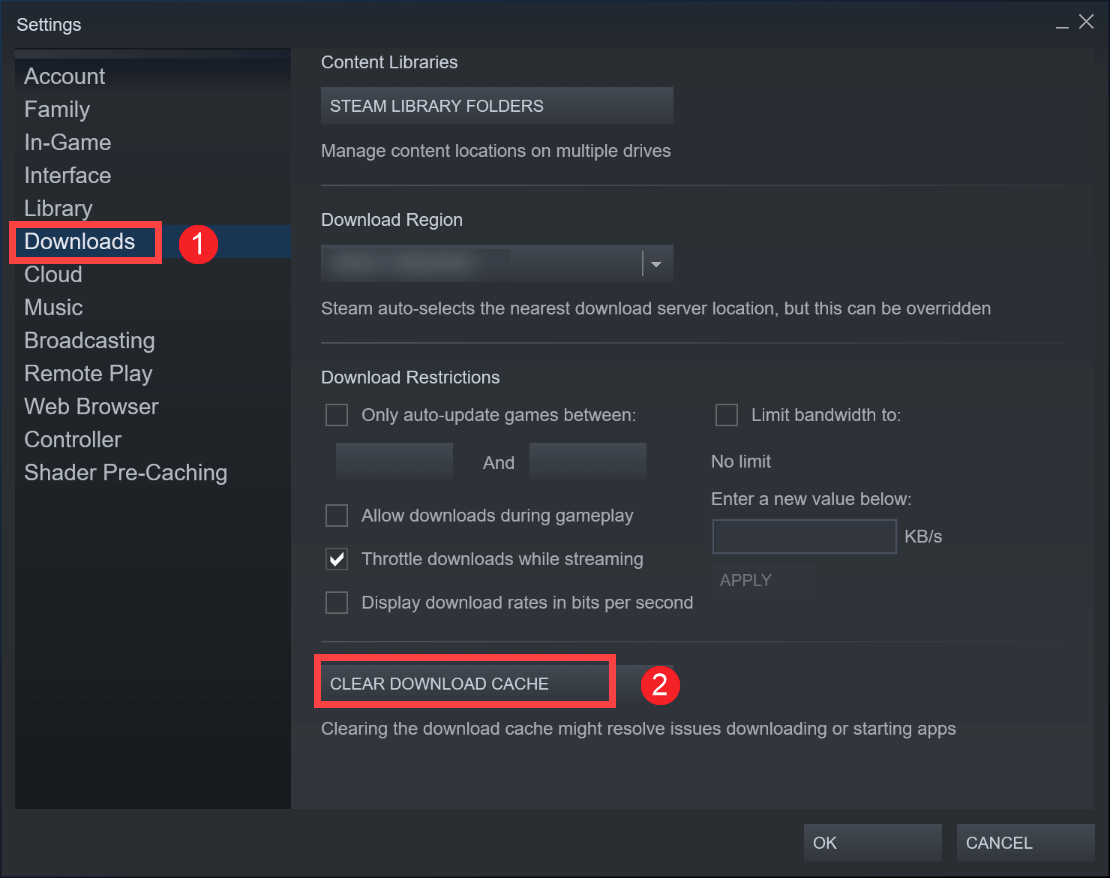Enable Only auto-update games between checkbox
This screenshot has width=1110, height=878.
pos(337,415)
